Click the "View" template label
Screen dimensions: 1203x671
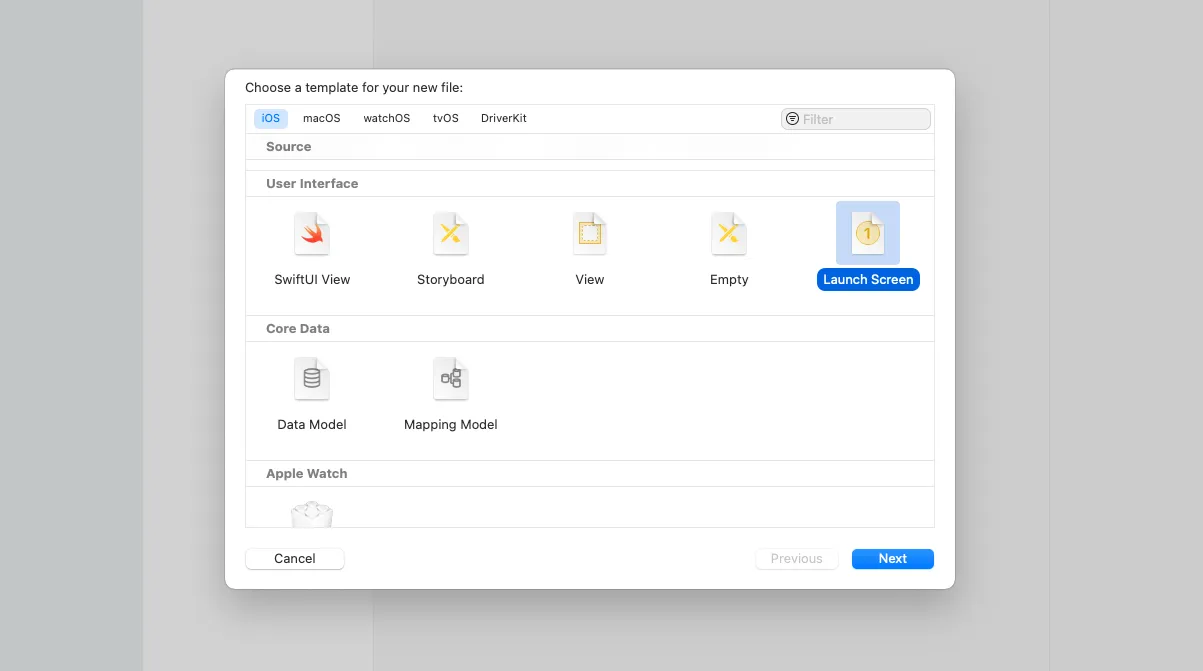pyautogui.click(x=590, y=280)
